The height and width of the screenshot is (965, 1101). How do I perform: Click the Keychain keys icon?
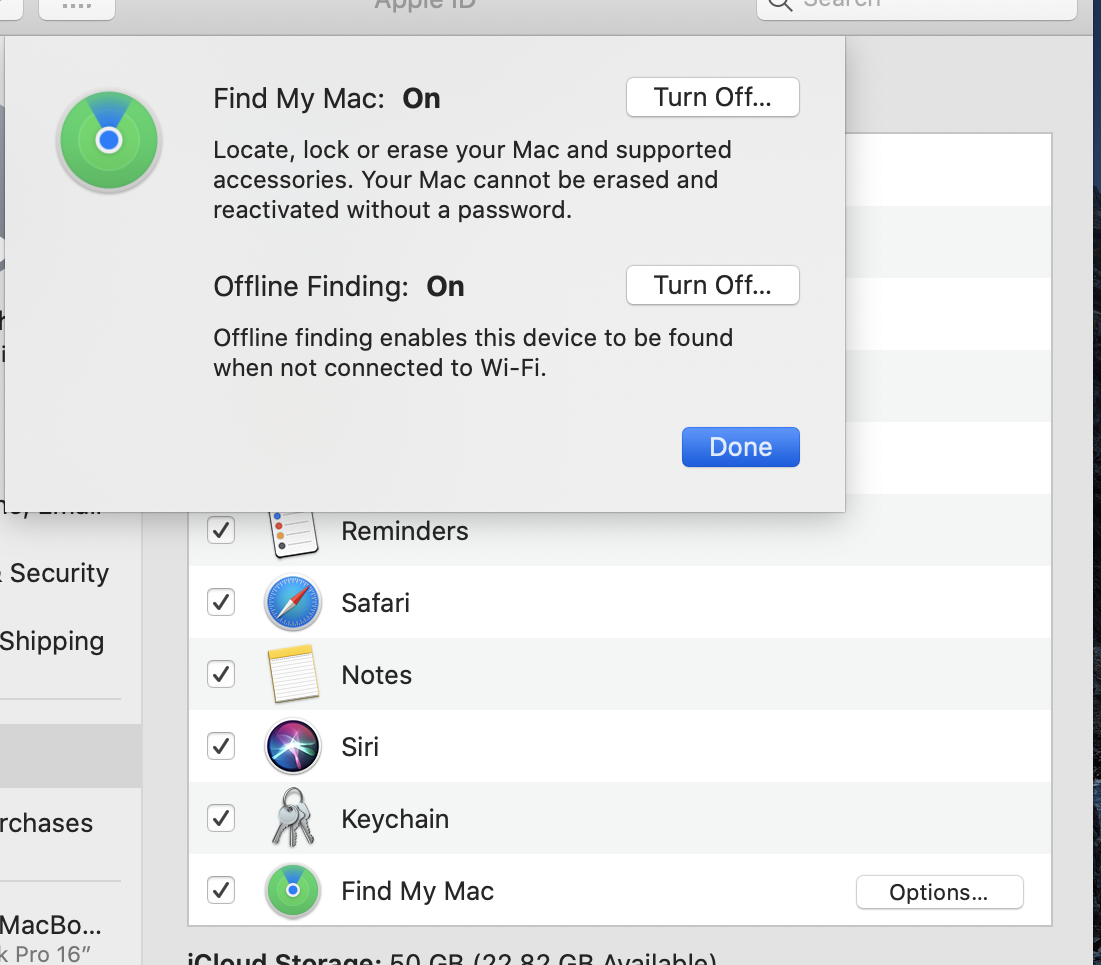coord(293,818)
